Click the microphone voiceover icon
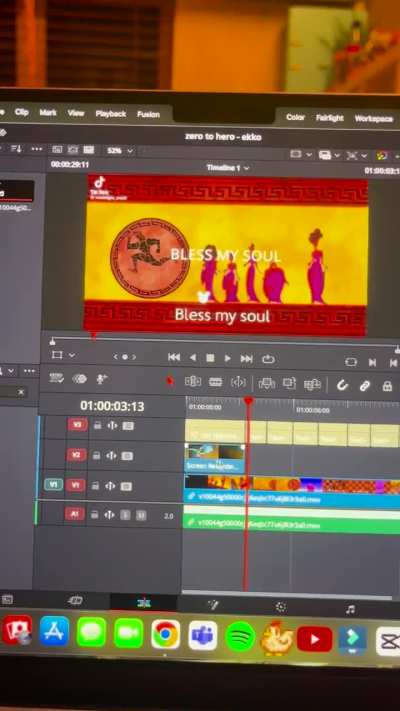Screen dimensions: 400x711 pyautogui.click(x=101, y=380)
